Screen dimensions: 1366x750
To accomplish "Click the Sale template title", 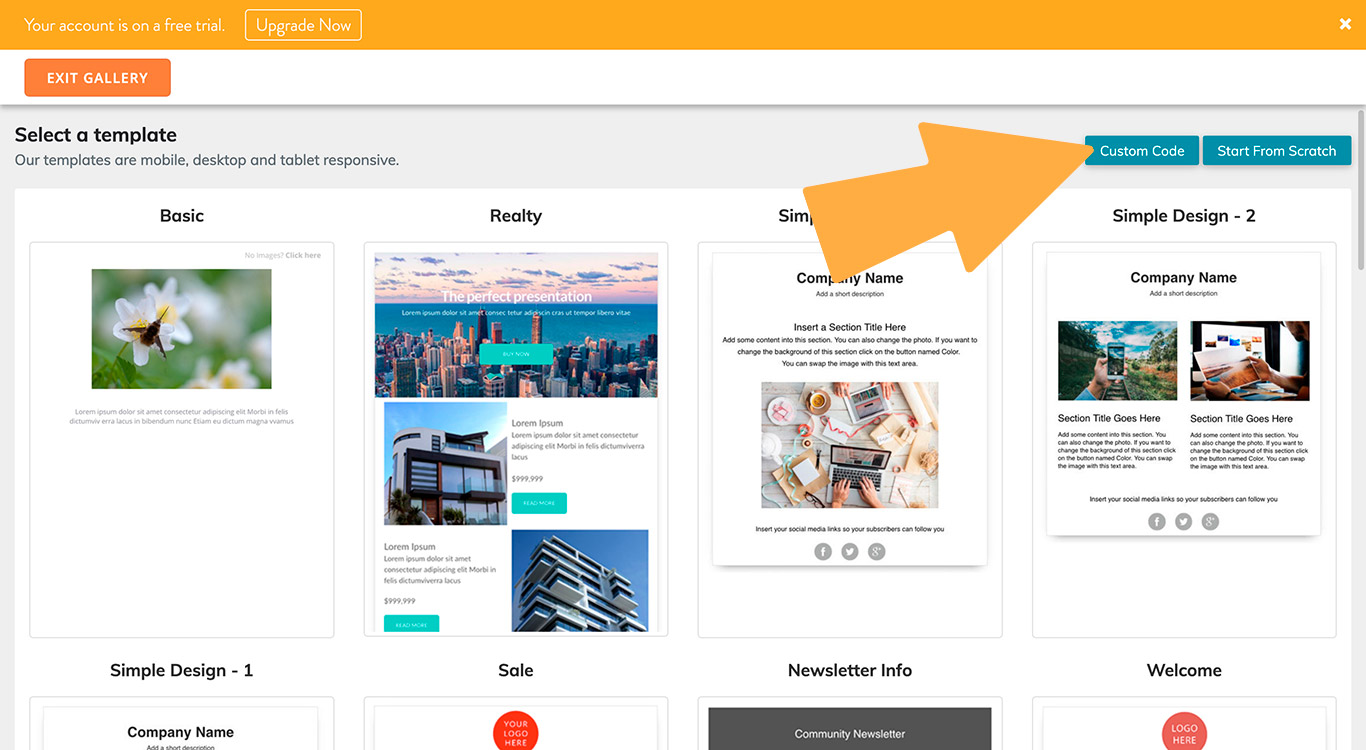I will click(x=516, y=670).
